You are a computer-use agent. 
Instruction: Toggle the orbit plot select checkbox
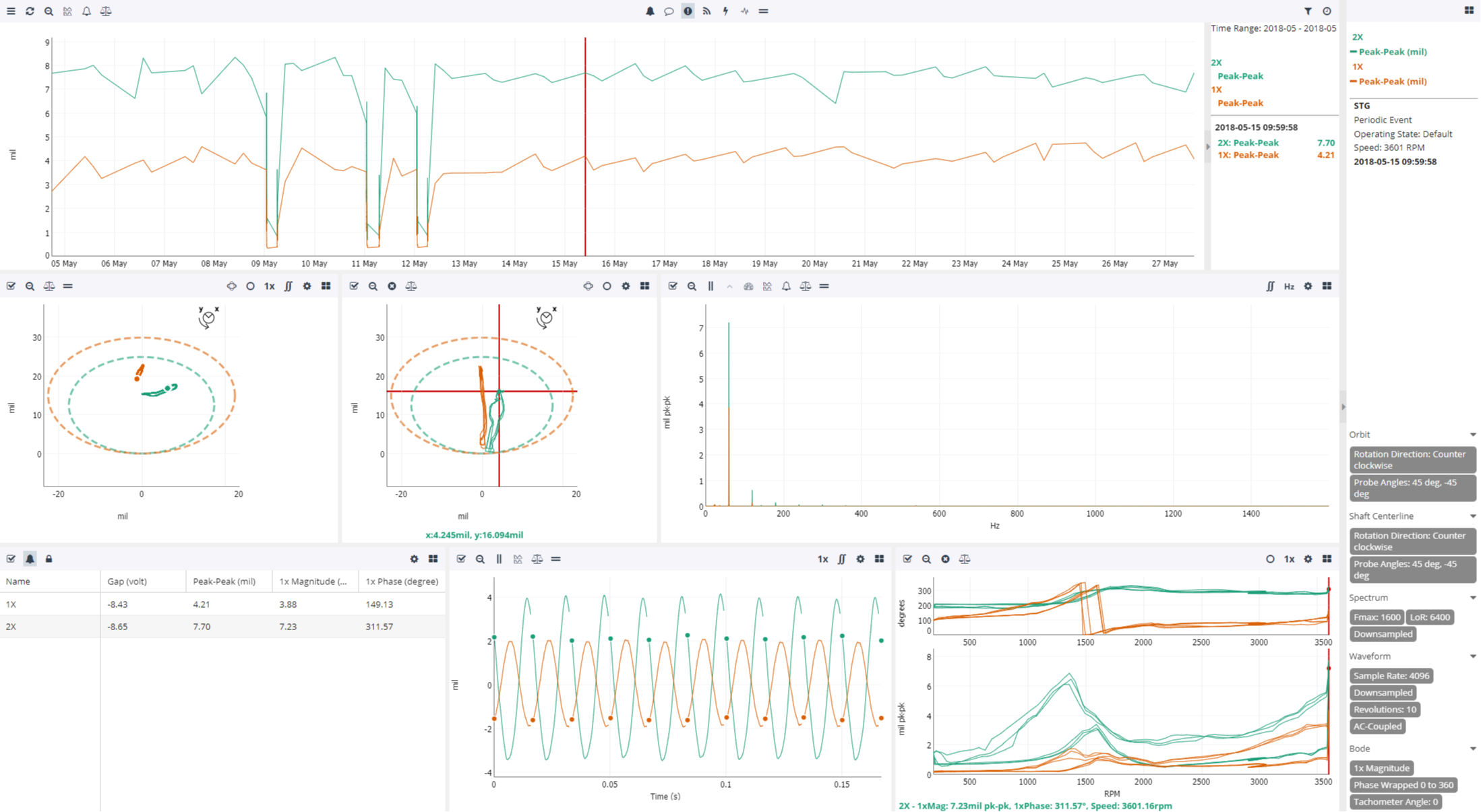(x=11, y=286)
